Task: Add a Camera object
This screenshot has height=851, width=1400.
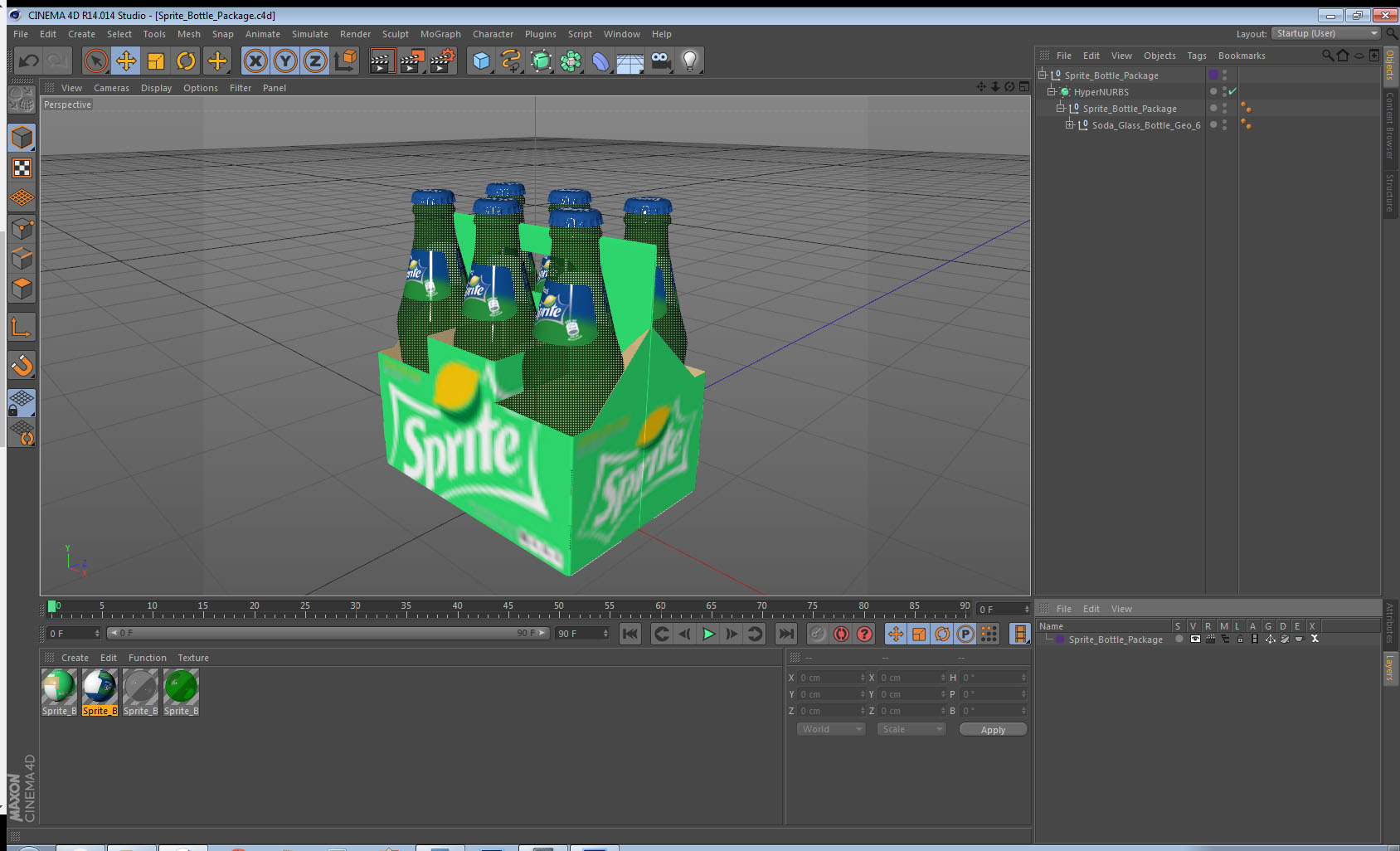Action: click(x=660, y=61)
